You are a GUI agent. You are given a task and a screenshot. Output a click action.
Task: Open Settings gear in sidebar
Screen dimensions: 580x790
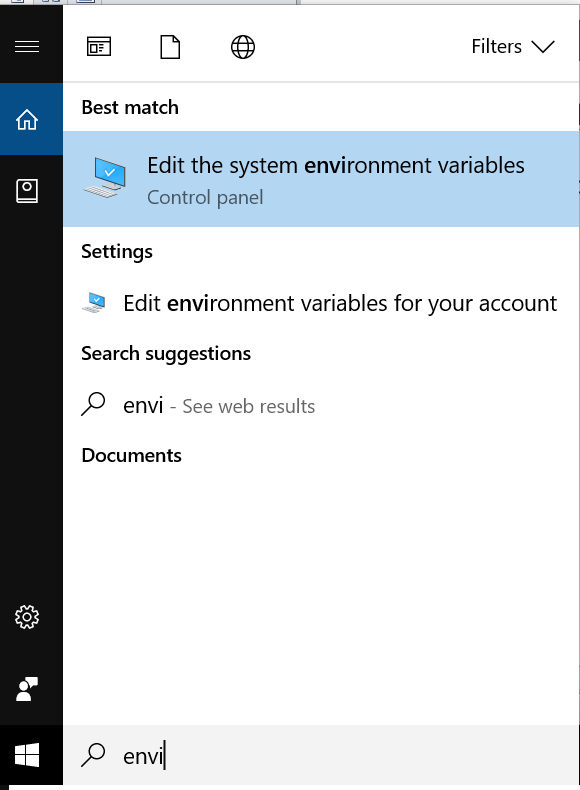point(27,617)
